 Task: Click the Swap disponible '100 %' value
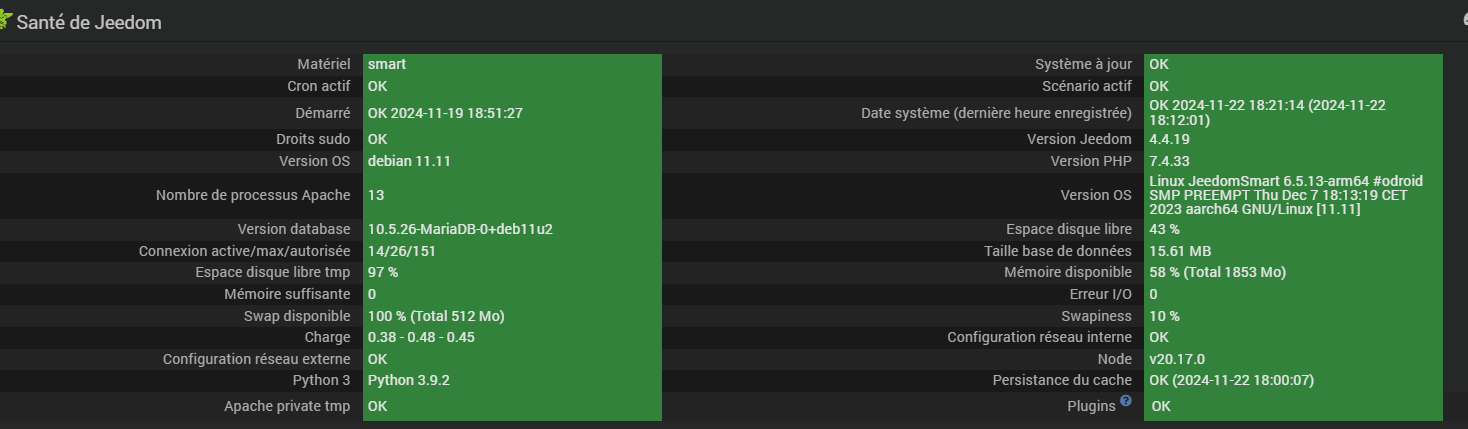pyautogui.click(x=436, y=316)
